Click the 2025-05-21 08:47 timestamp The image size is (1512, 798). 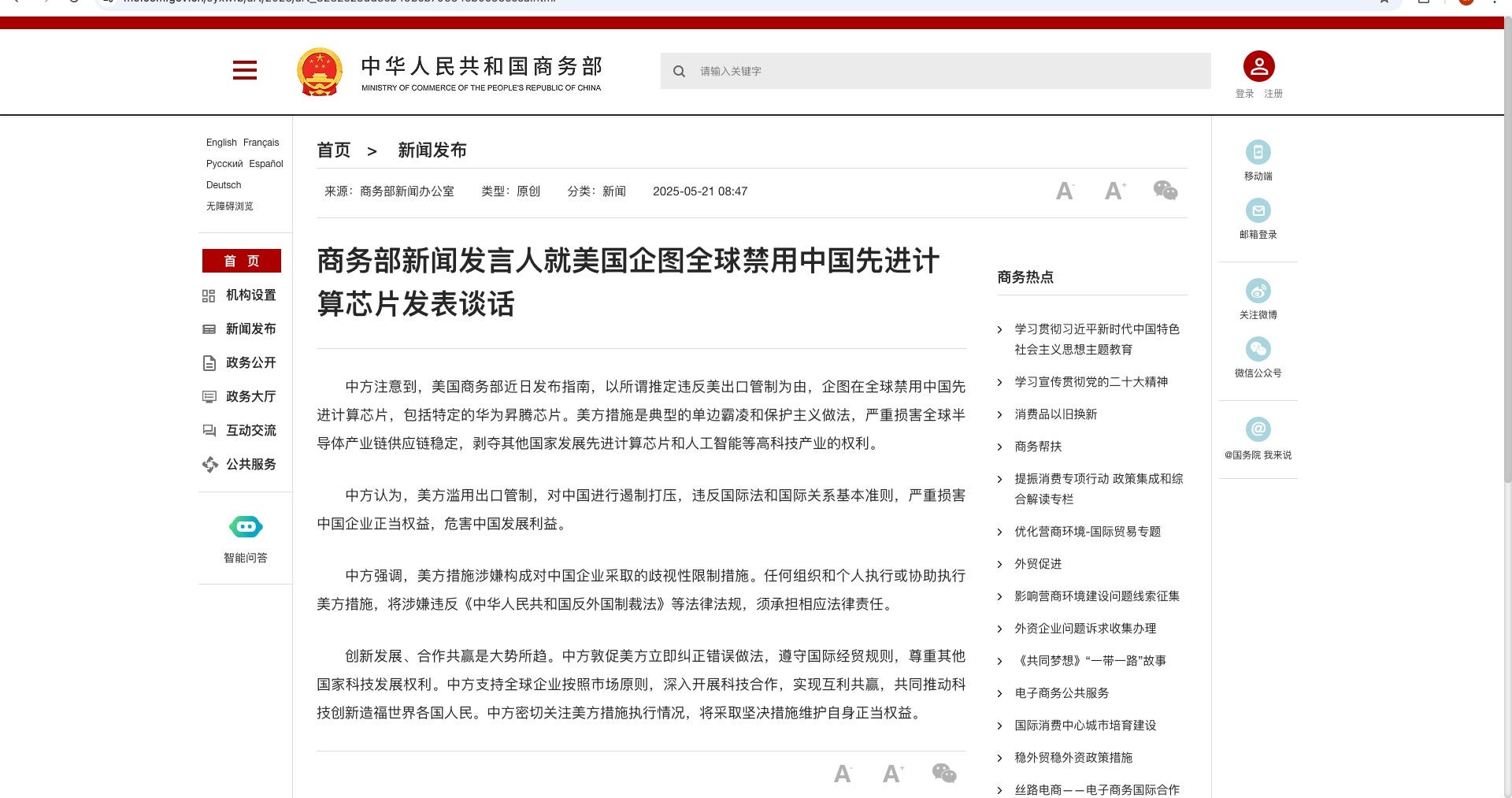pyautogui.click(x=700, y=191)
